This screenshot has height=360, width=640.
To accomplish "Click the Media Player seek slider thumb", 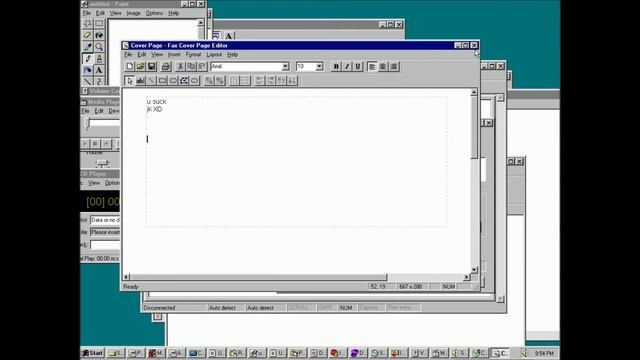I will point(87,123).
